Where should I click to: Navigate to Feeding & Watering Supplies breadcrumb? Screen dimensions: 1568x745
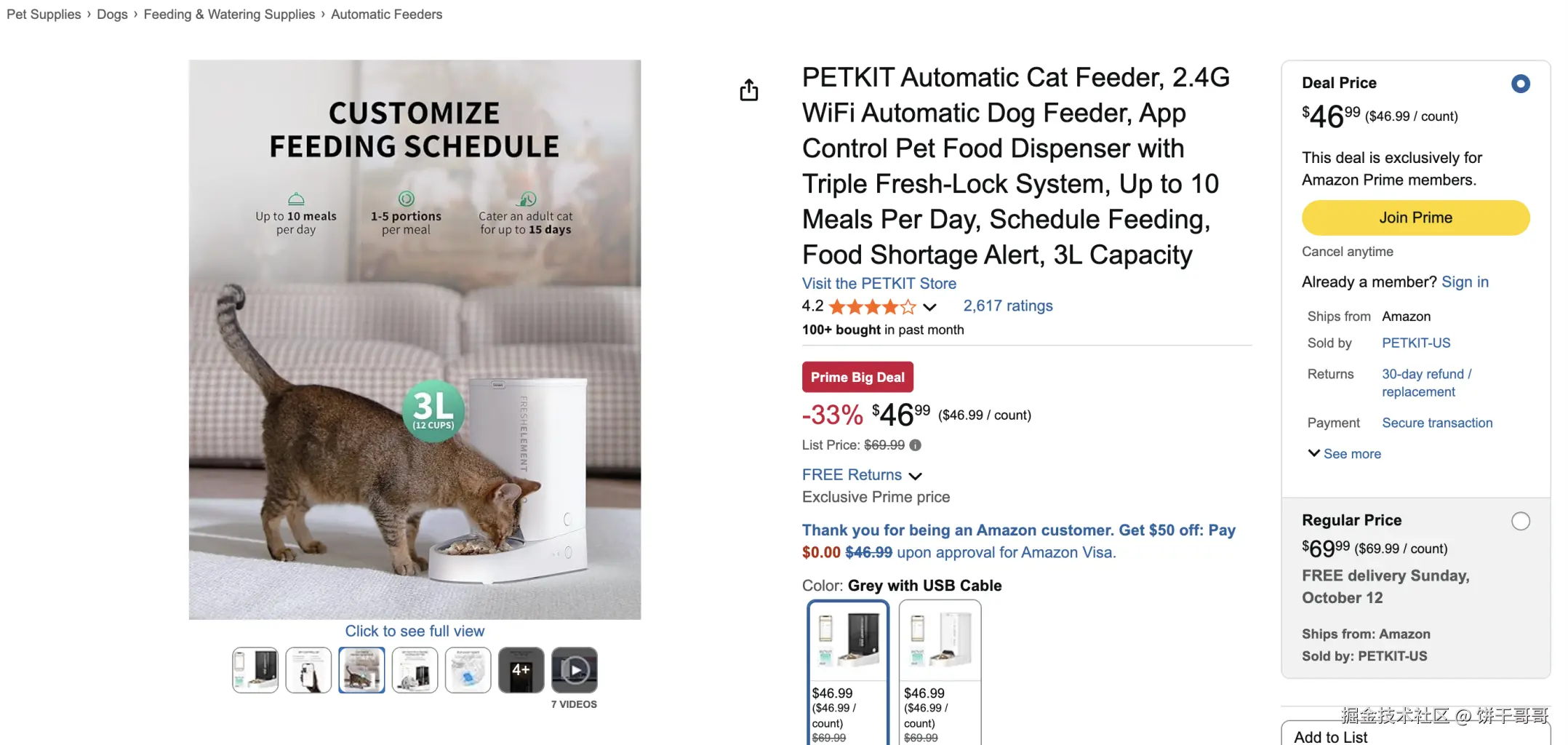click(229, 15)
